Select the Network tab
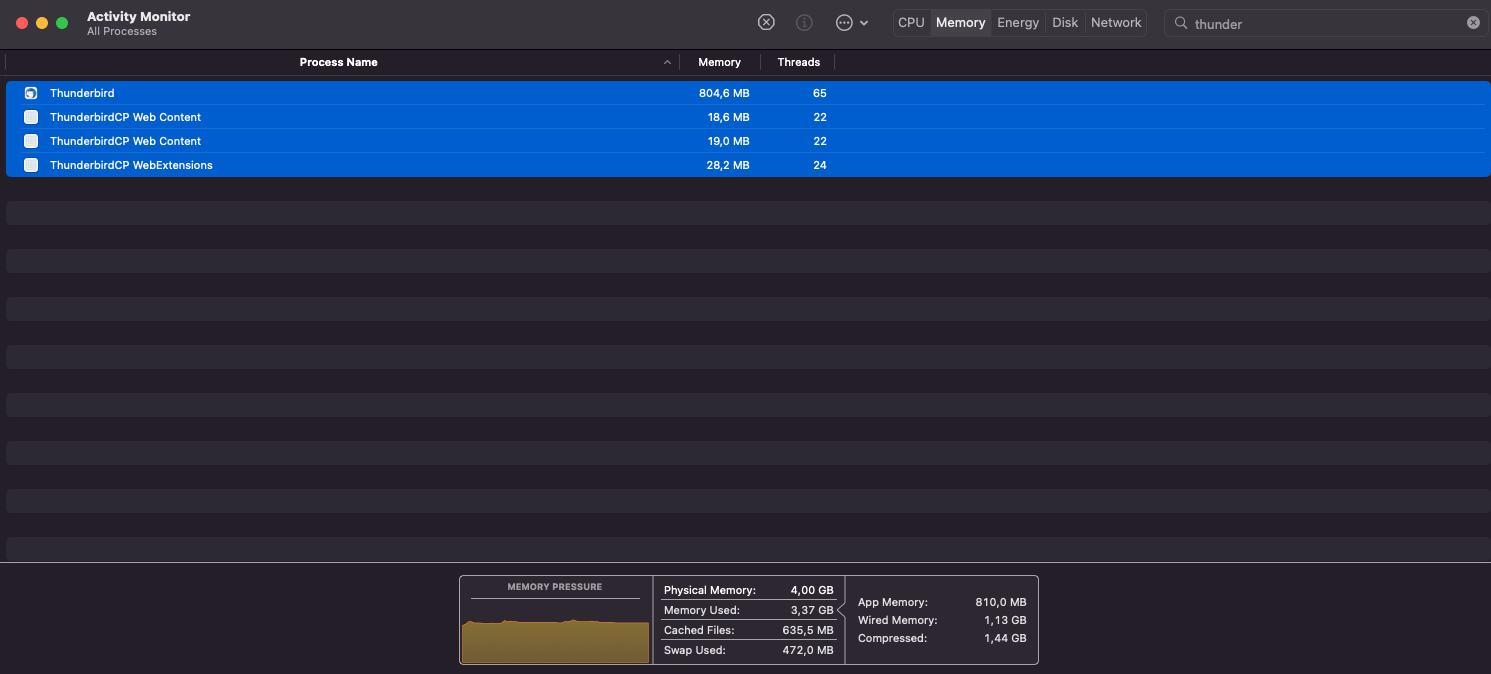1491x674 pixels. click(x=1116, y=23)
